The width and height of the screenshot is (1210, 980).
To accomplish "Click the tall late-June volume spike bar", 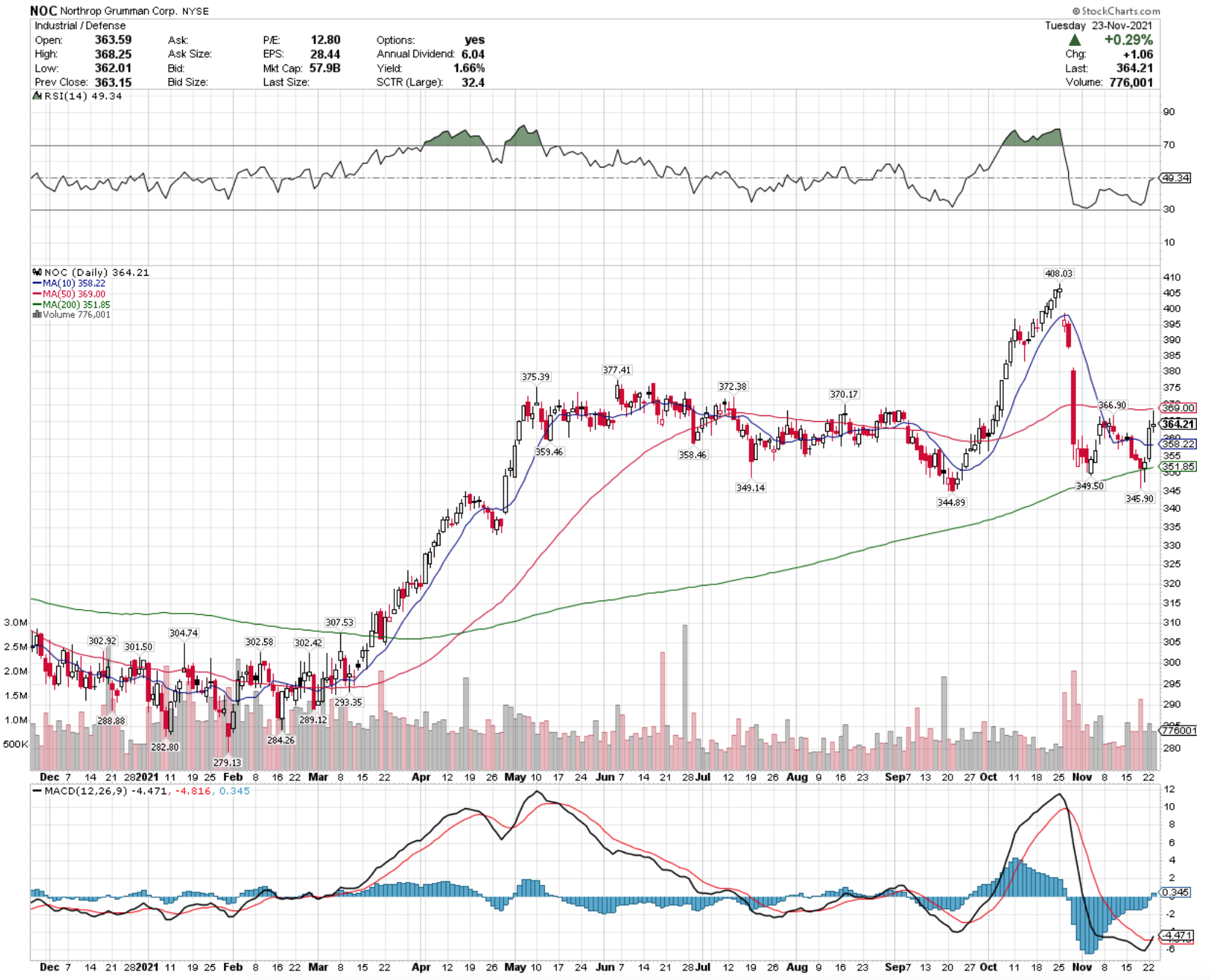I will (685, 697).
